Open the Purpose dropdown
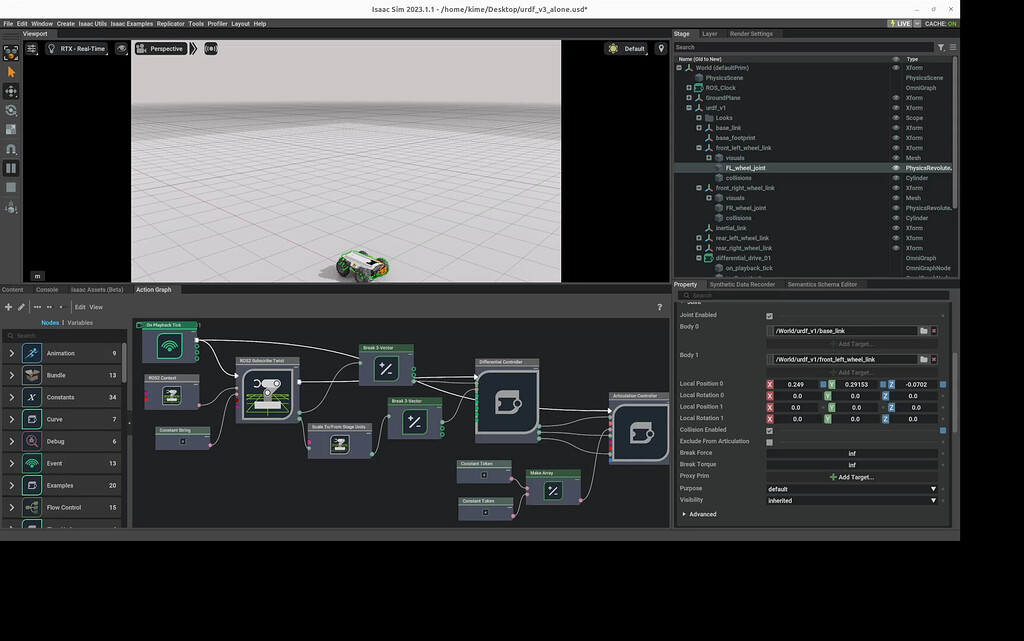Viewport: 1024px width, 641px height. point(852,489)
